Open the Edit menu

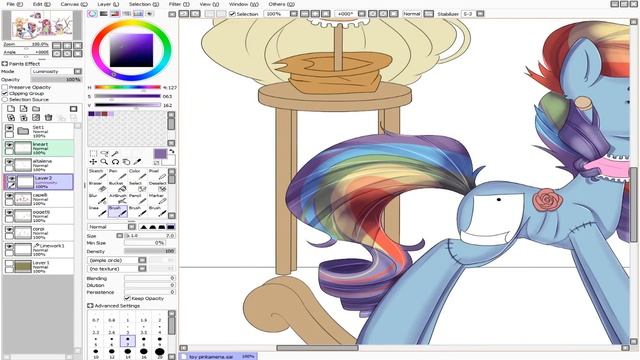pos(41,4)
